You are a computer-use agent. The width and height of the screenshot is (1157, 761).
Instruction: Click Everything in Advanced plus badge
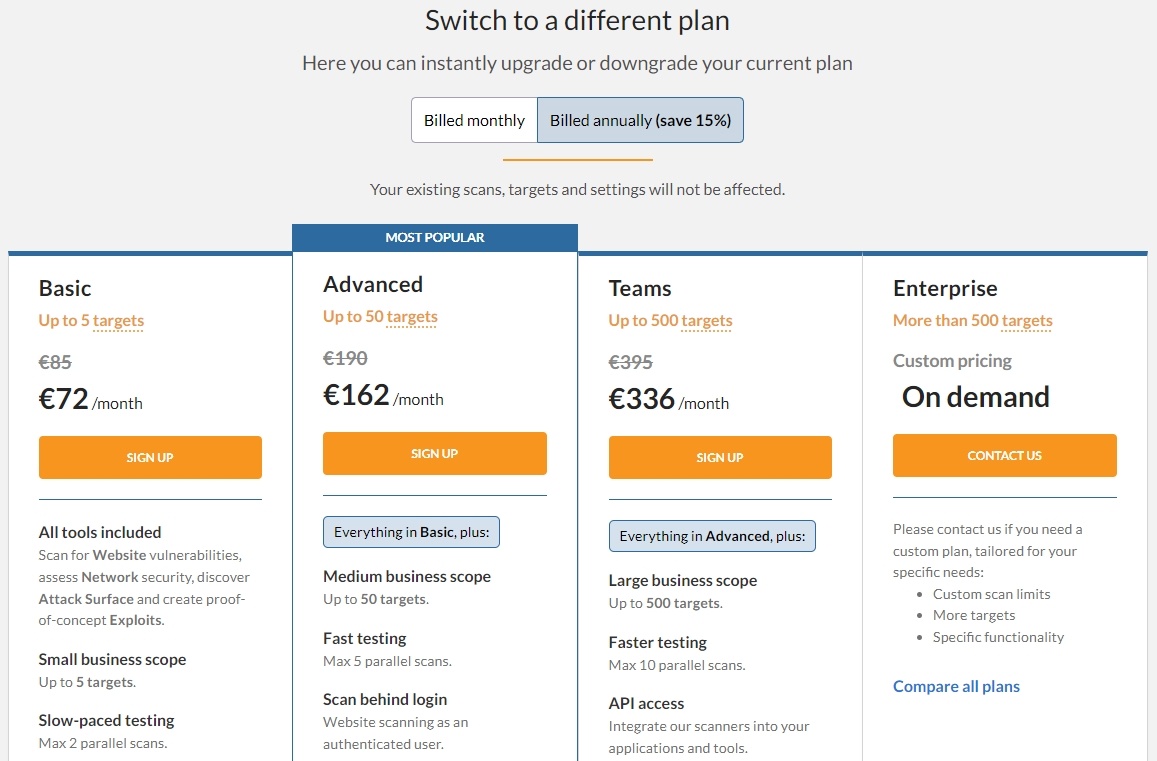(x=712, y=536)
